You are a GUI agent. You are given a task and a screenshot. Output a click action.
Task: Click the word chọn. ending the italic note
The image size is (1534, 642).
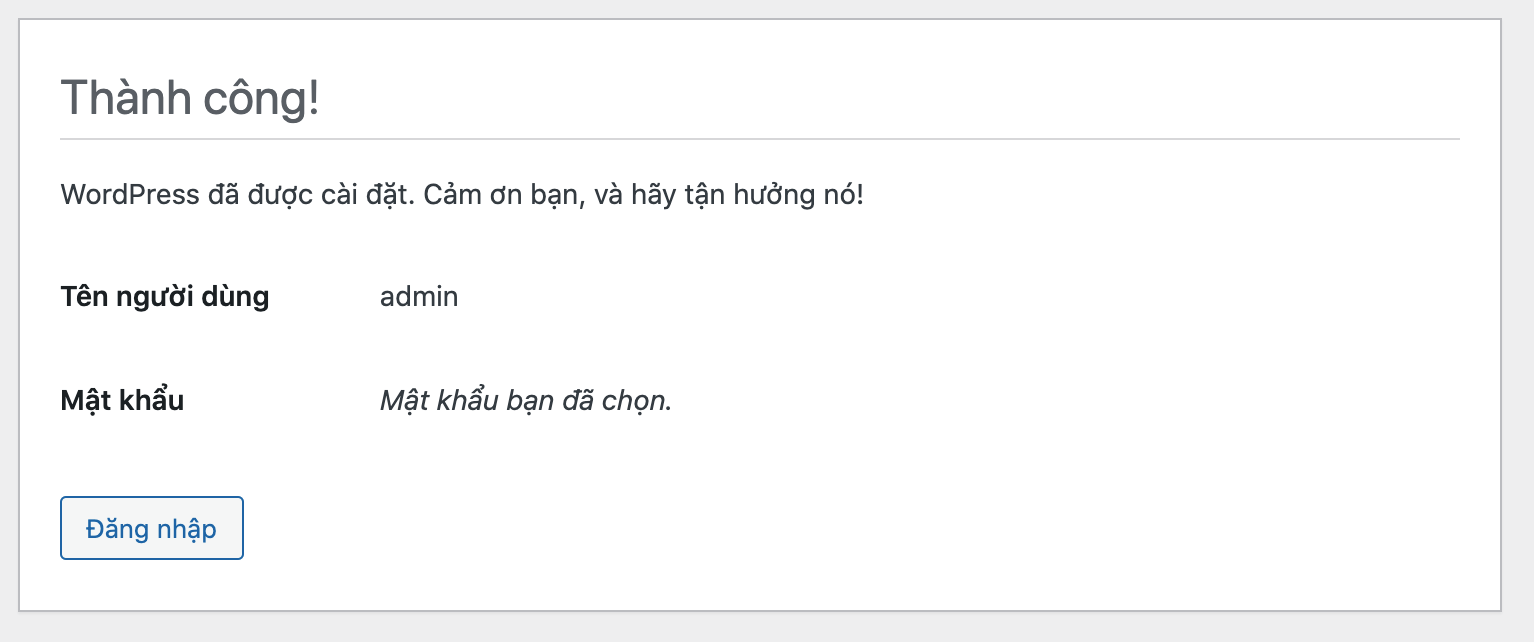(x=638, y=401)
